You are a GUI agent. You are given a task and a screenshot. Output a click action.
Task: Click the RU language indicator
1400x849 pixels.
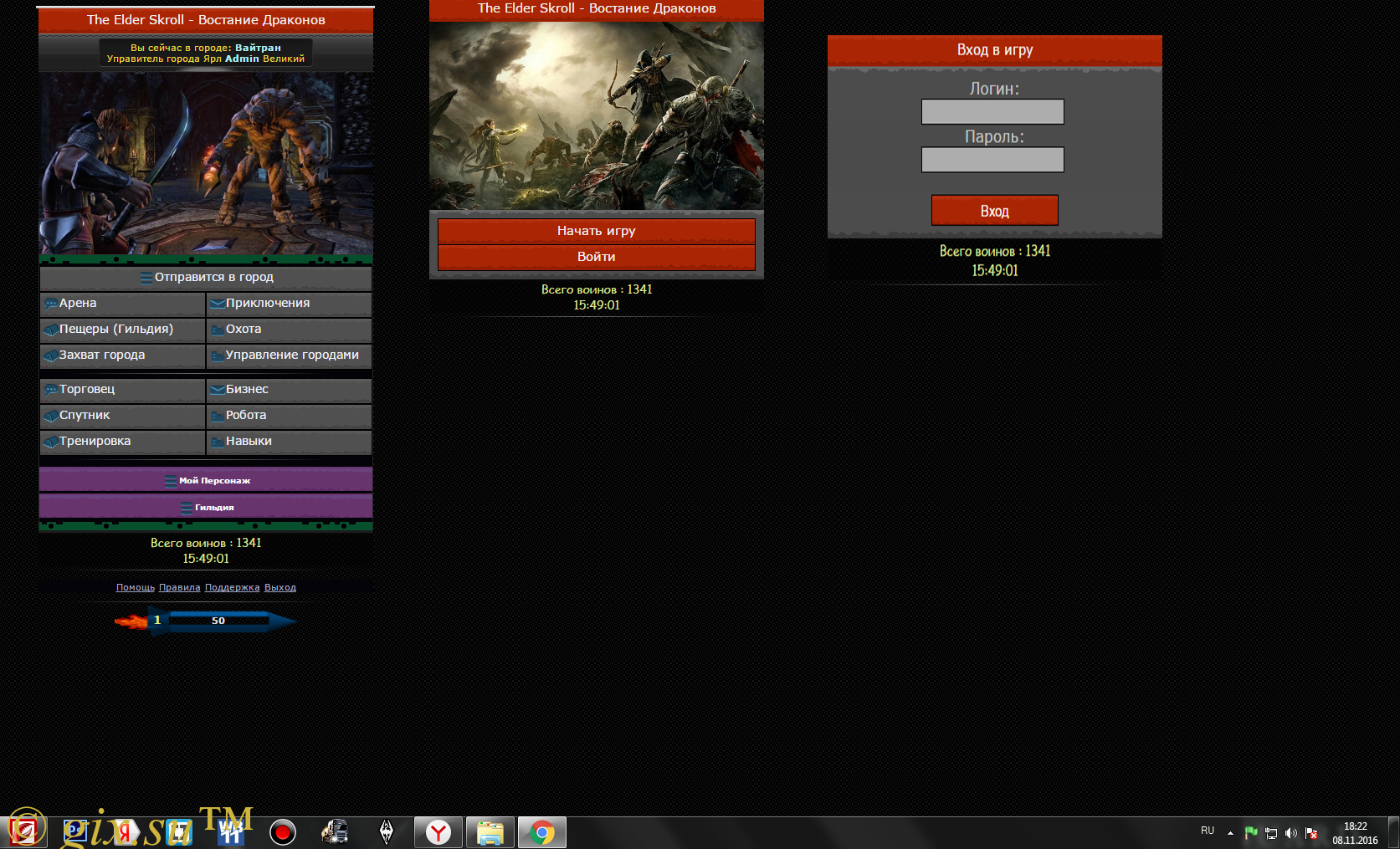click(x=1208, y=831)
